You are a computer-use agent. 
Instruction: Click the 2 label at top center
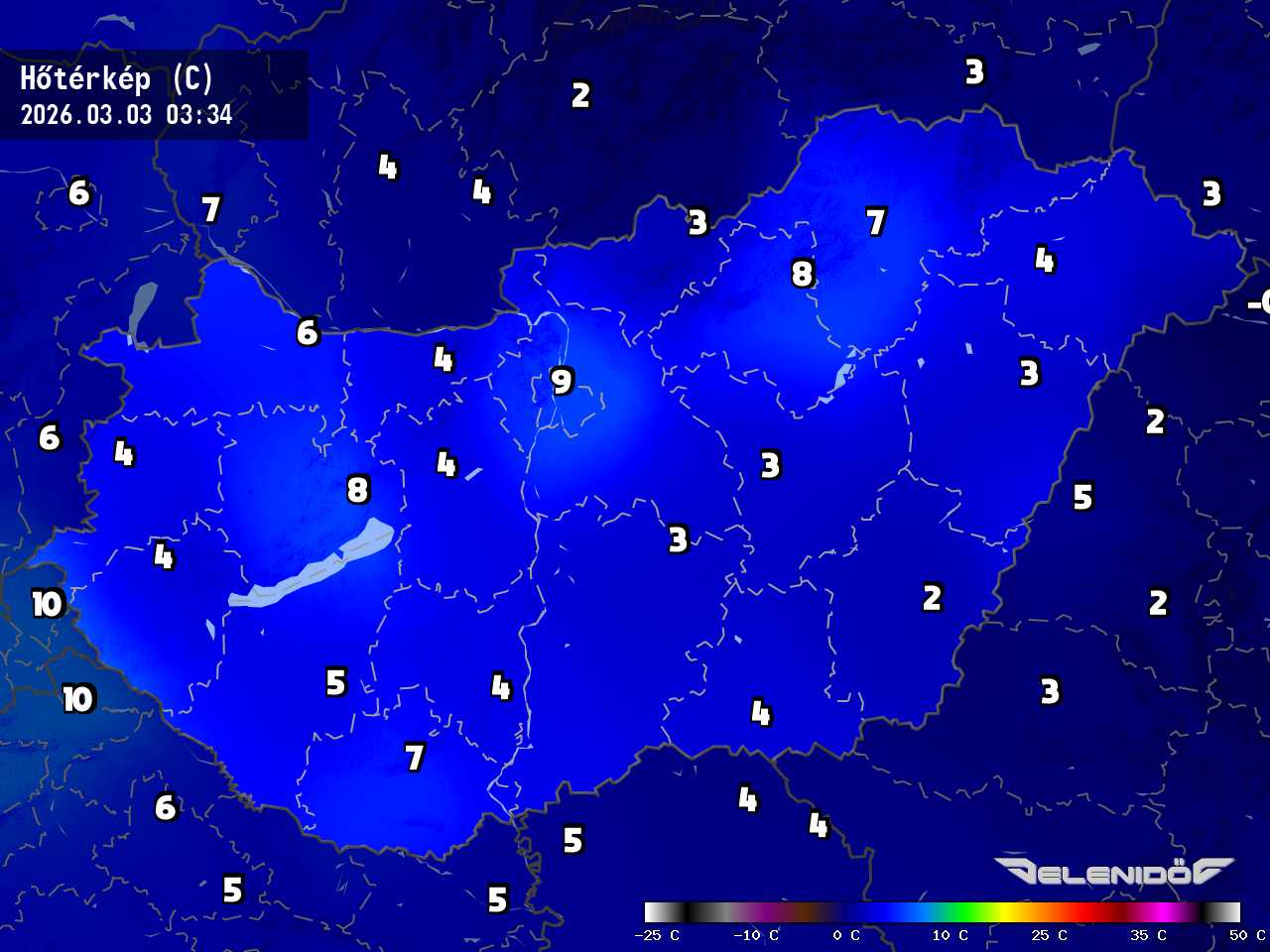[x=580, y=95]
